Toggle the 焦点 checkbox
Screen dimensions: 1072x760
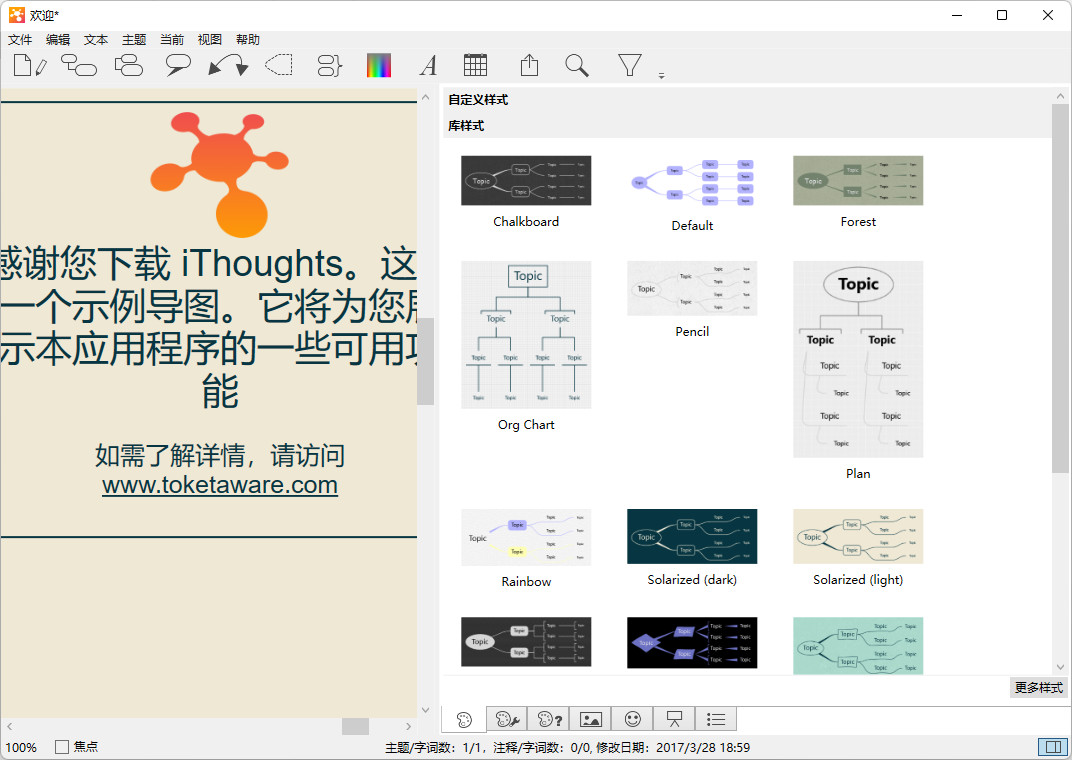click(62, 747)
